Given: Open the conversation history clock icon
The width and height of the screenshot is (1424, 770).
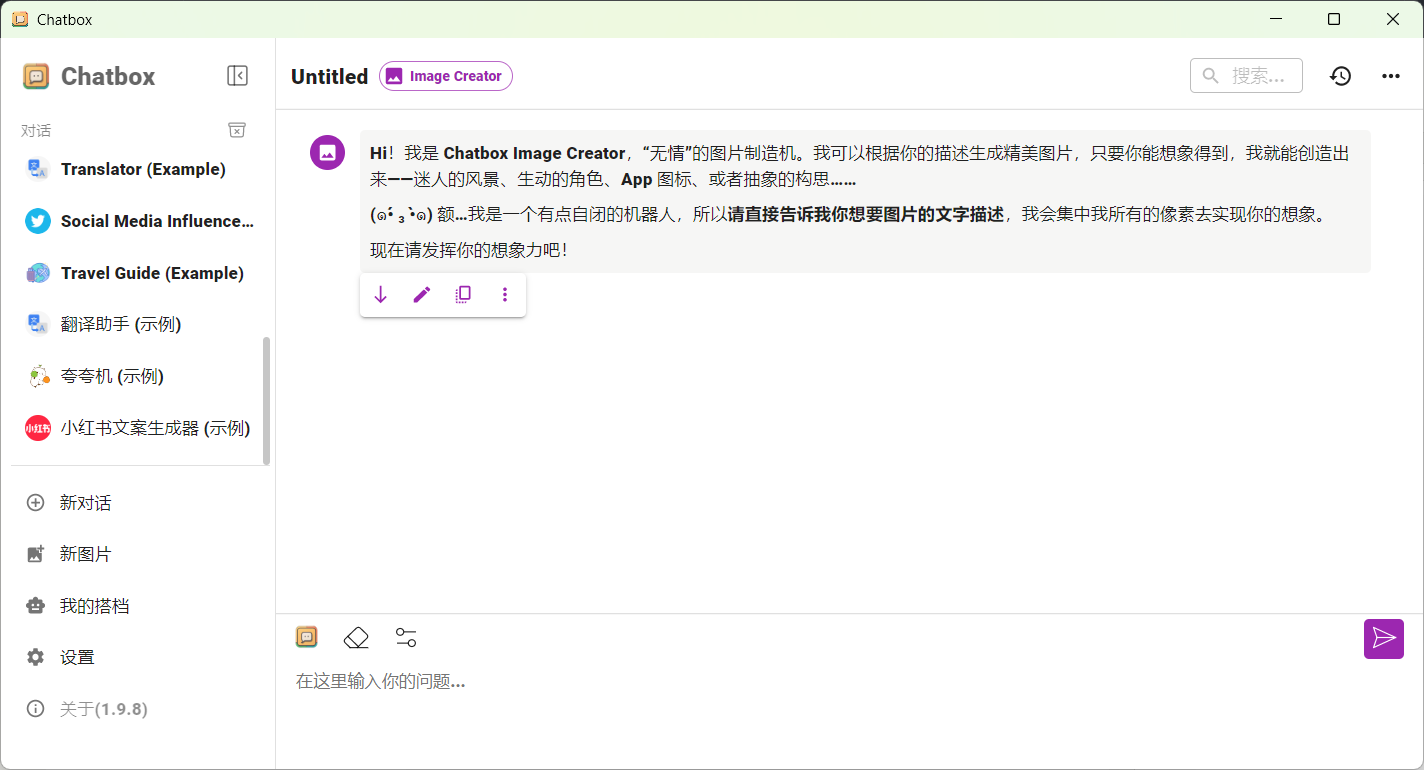Looking at the screenshot, I should pos(1340,76).
